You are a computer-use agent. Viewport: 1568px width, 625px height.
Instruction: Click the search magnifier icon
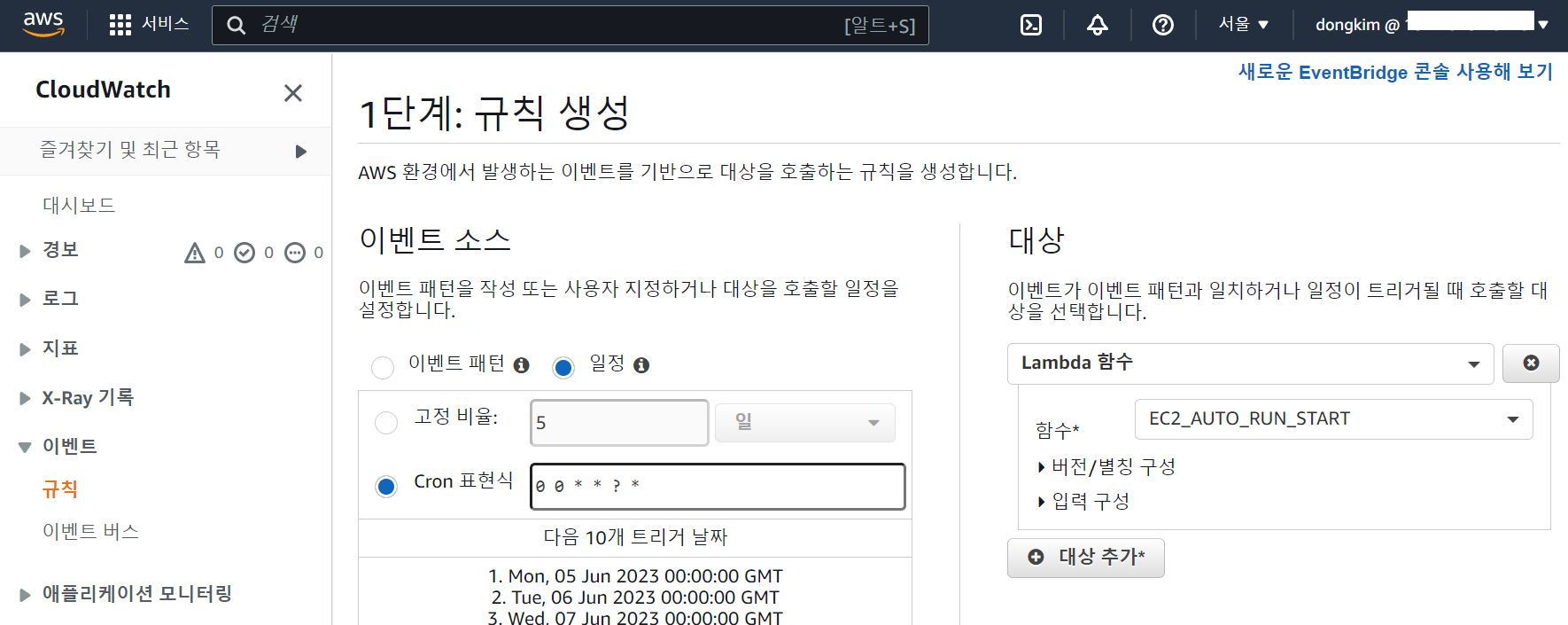pyautogui.click(x=236, y=25)
